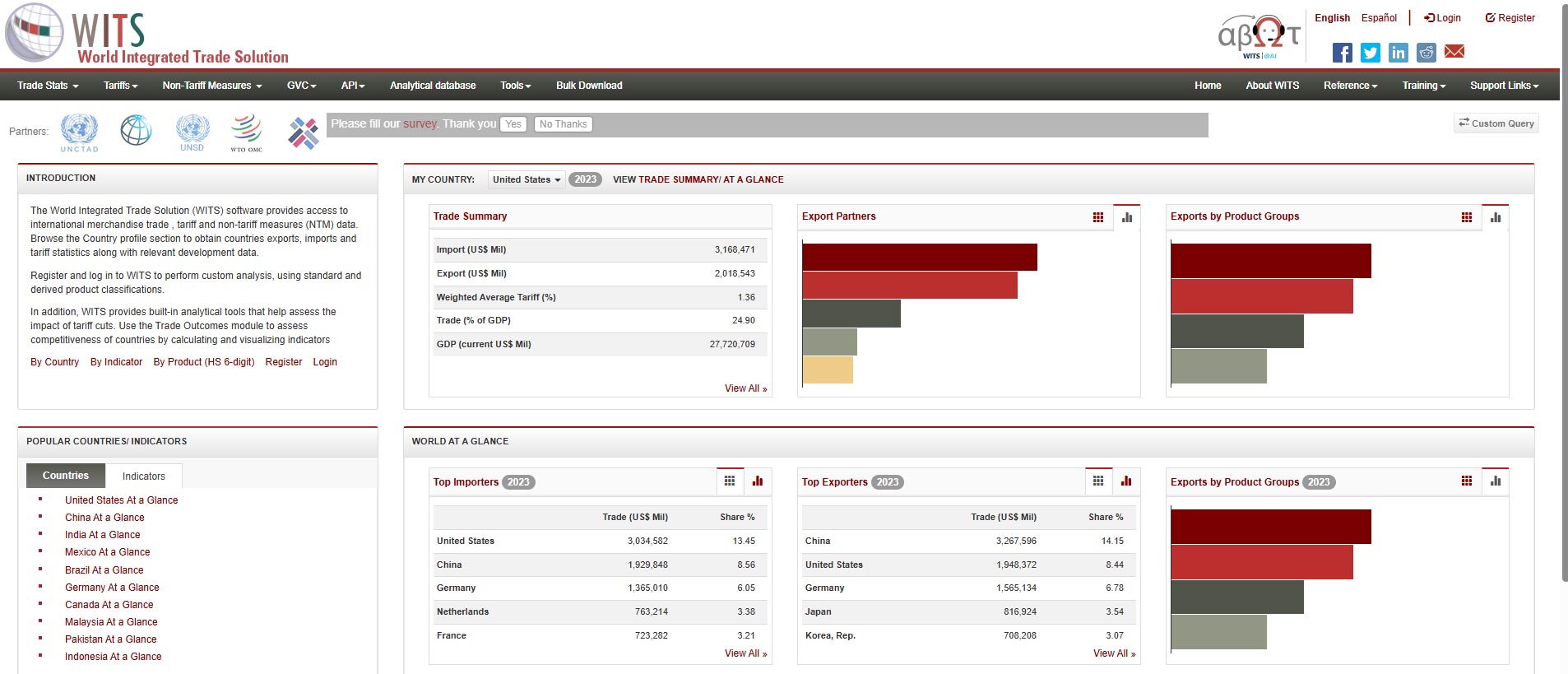Open By Indicator link in Introduction
The width and height of the screenshot is (1568, 674).
click(116, 362)
